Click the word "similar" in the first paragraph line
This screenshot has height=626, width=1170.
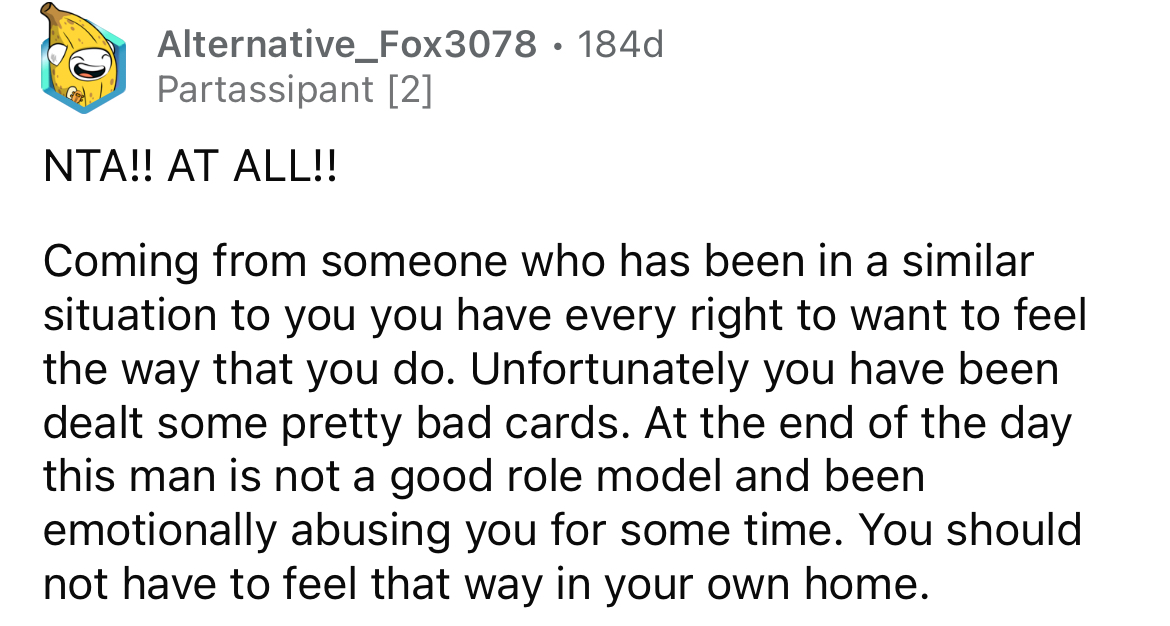968,261
